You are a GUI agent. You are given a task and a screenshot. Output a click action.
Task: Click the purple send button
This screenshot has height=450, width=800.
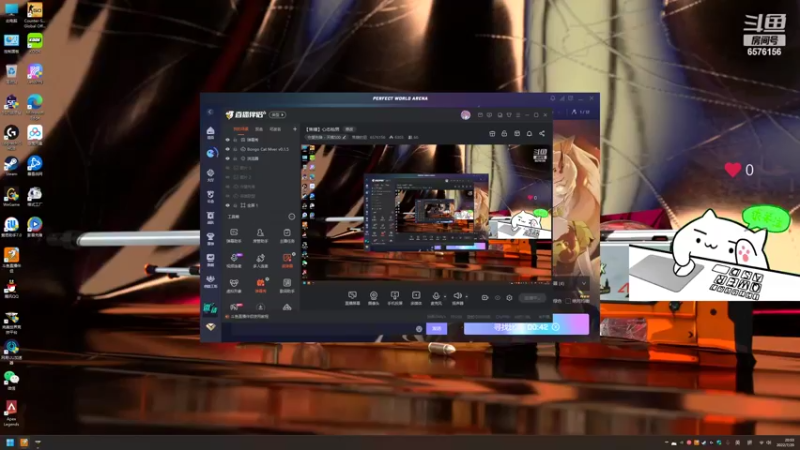point(437,329)
